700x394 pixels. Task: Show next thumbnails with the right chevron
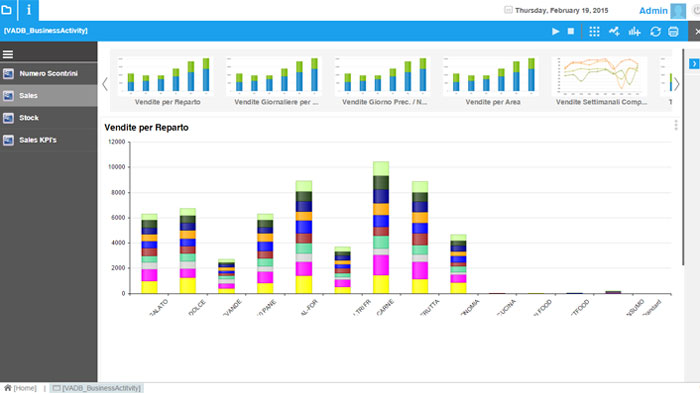pos(677,84)
